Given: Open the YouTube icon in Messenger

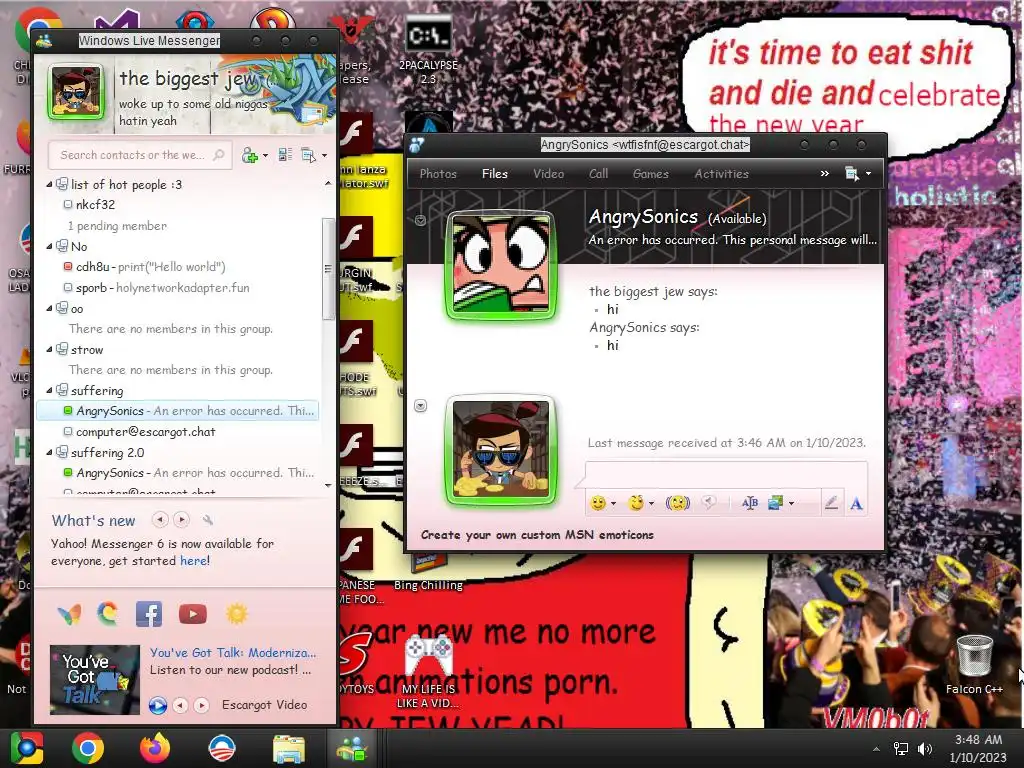Looking at the screenshot, I should coord(193,614).
